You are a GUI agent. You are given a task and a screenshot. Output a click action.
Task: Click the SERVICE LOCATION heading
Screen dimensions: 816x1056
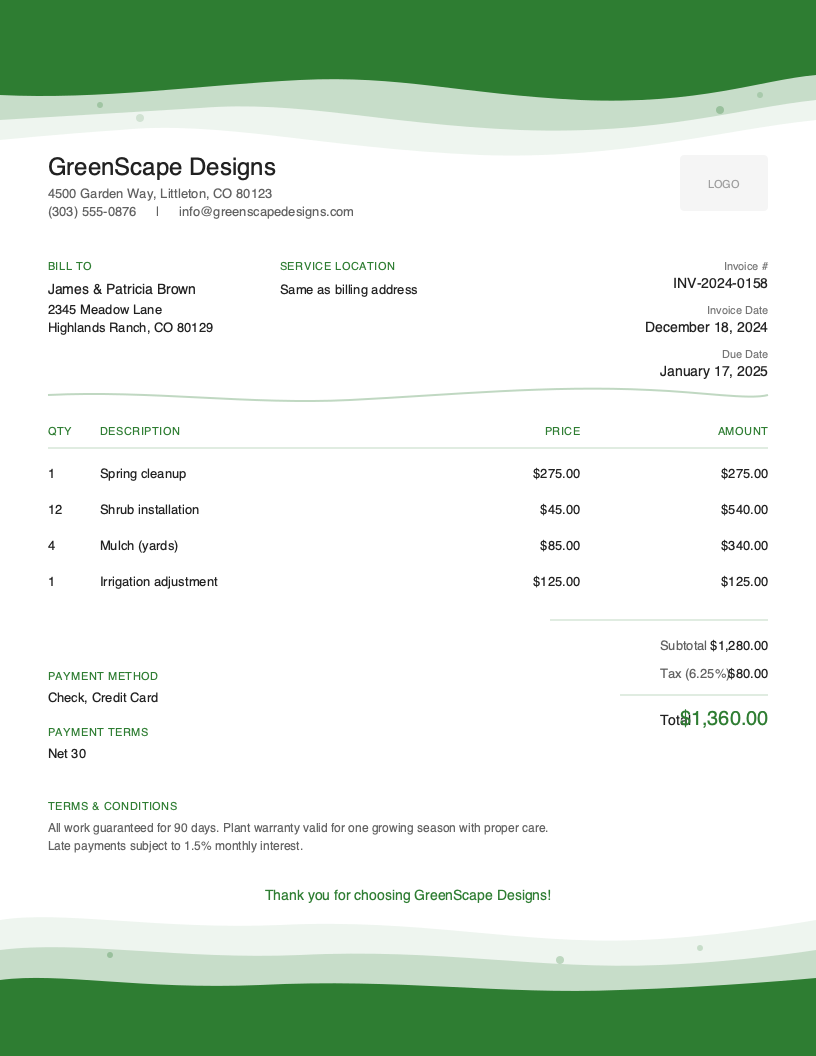337,266
